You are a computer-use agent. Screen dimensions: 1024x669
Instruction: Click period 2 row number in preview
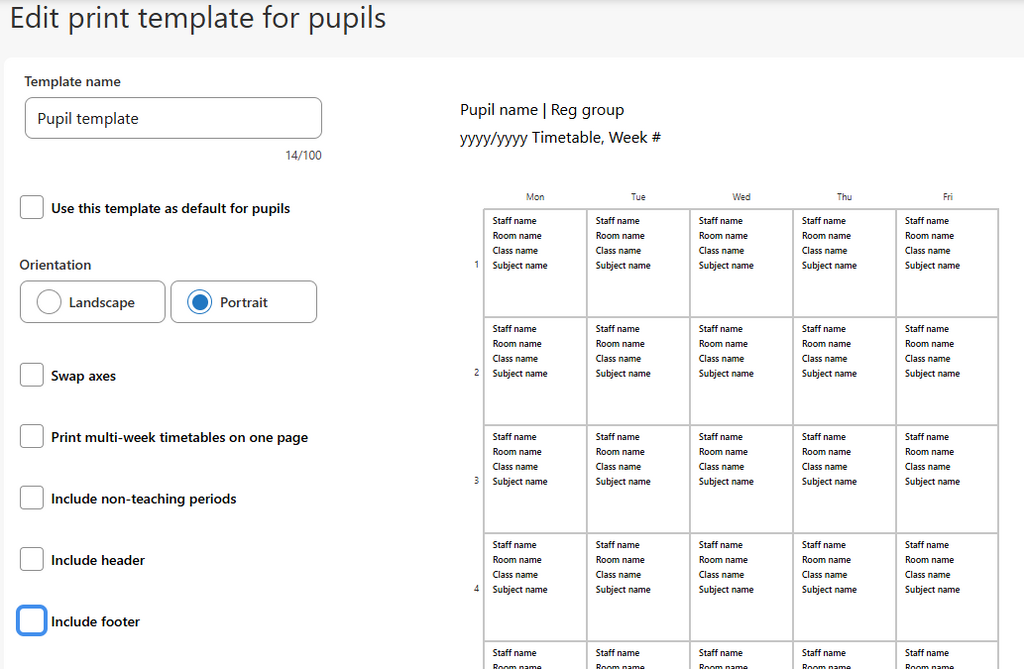pos(477,372)
